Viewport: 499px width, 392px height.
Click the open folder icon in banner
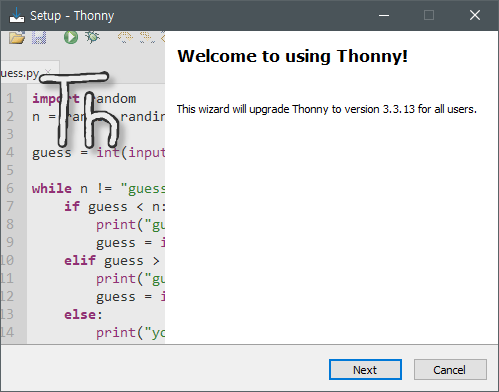(17, 37)
